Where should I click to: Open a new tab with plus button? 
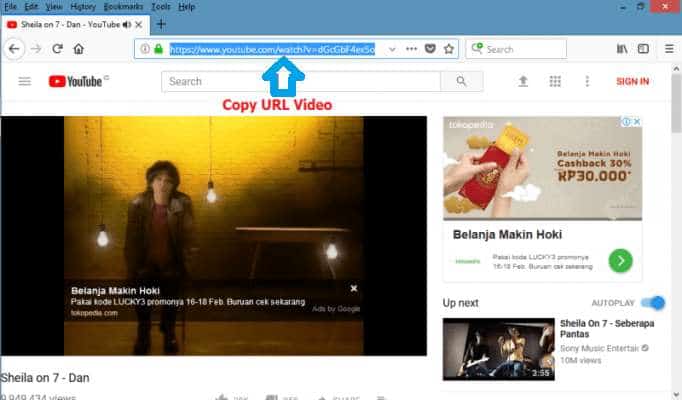pos(161,24)
